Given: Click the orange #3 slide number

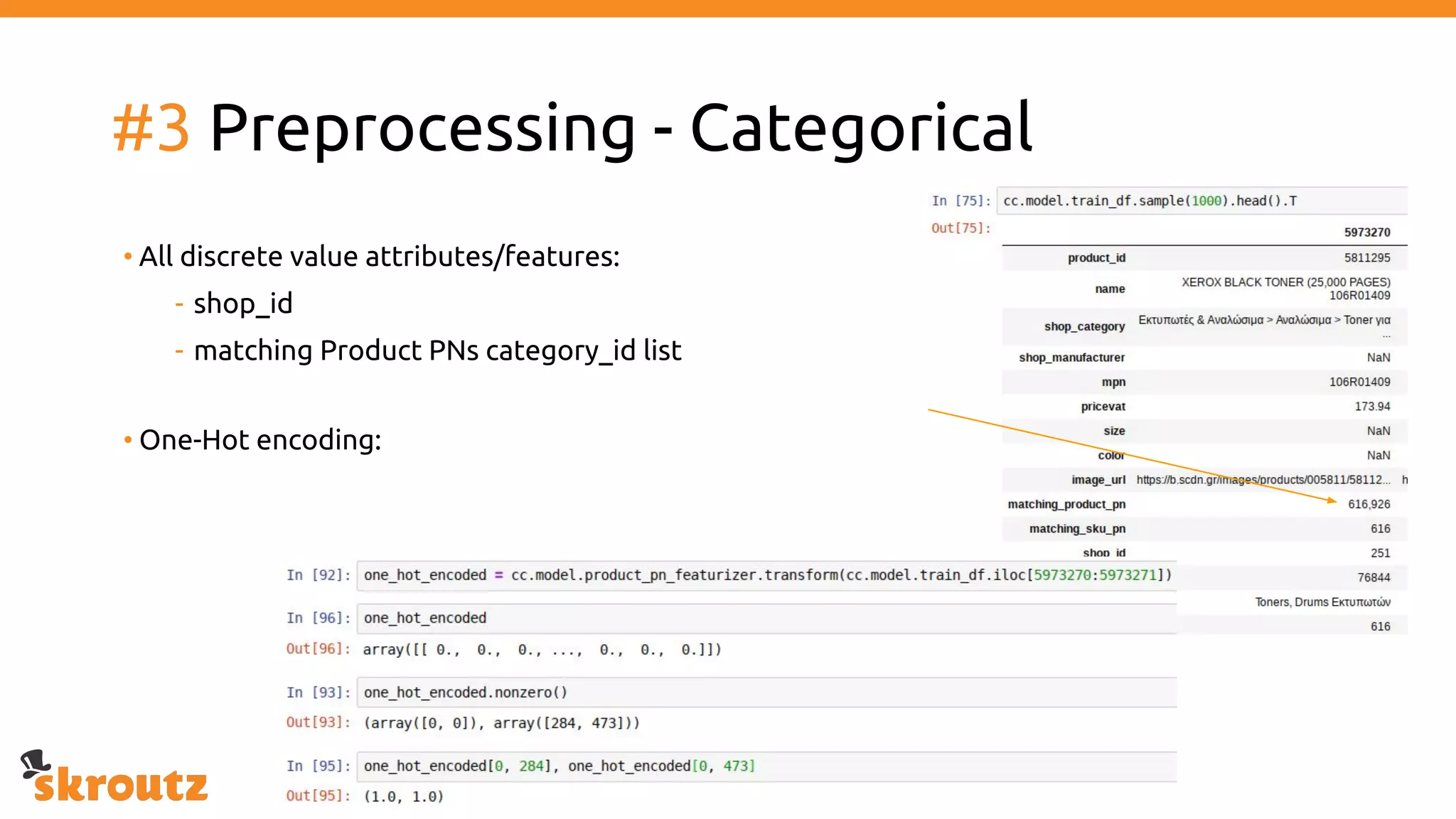Looking at the screenshot, I should pos(151,128).
